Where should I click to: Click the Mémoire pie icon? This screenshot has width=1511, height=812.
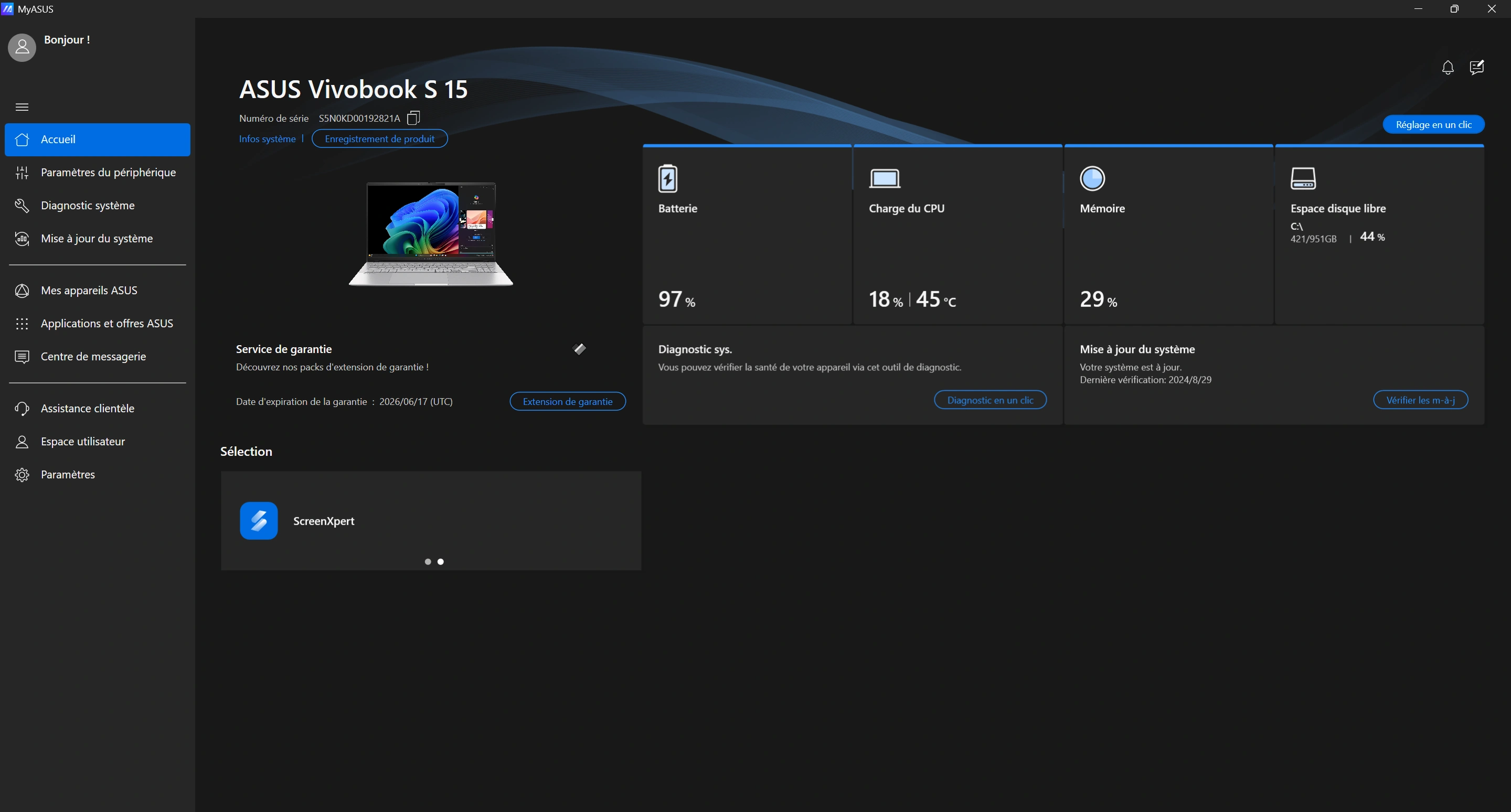(x=1092, y=179)
